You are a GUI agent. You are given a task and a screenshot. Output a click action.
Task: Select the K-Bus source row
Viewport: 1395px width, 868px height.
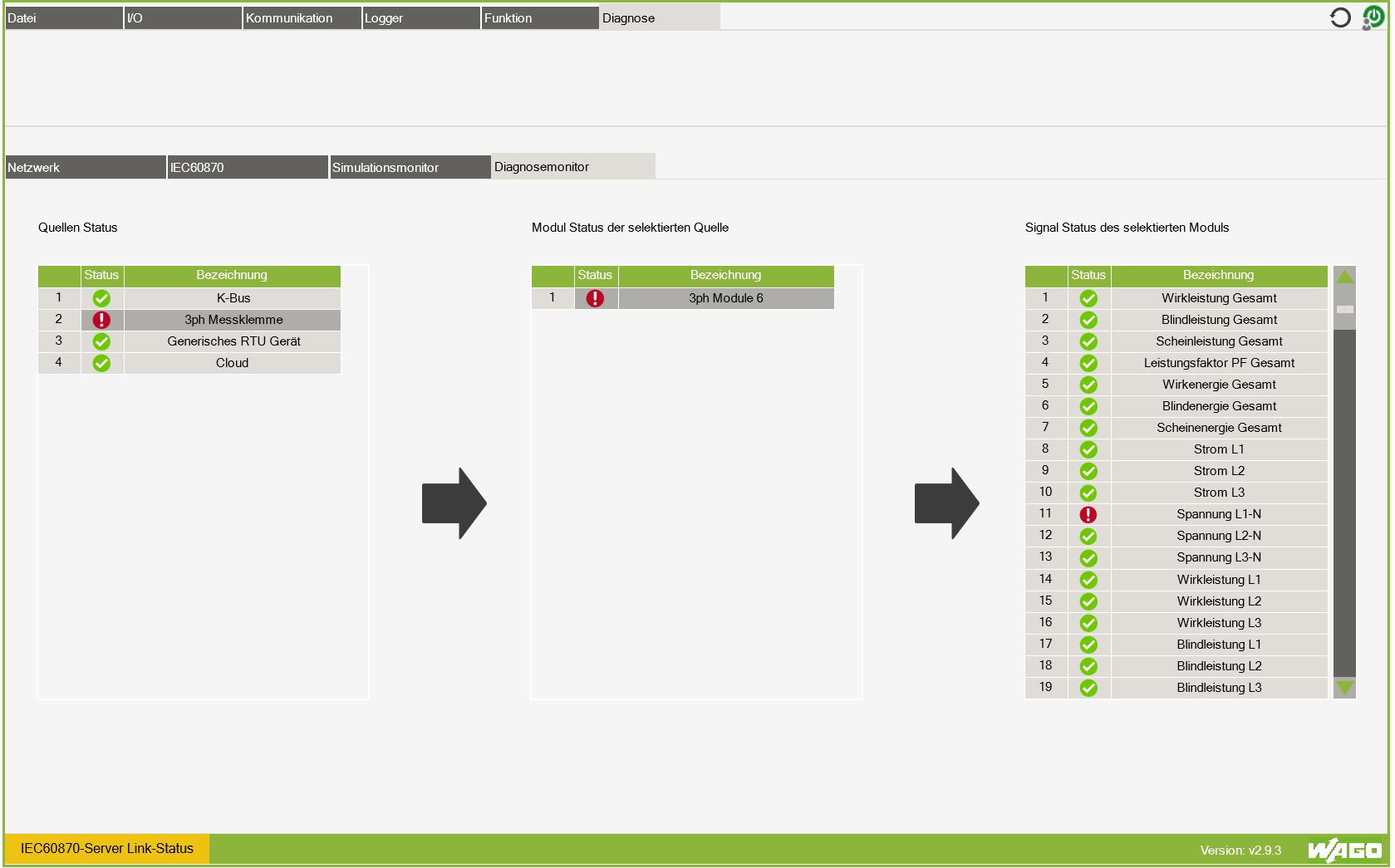(x=189, y=298)
